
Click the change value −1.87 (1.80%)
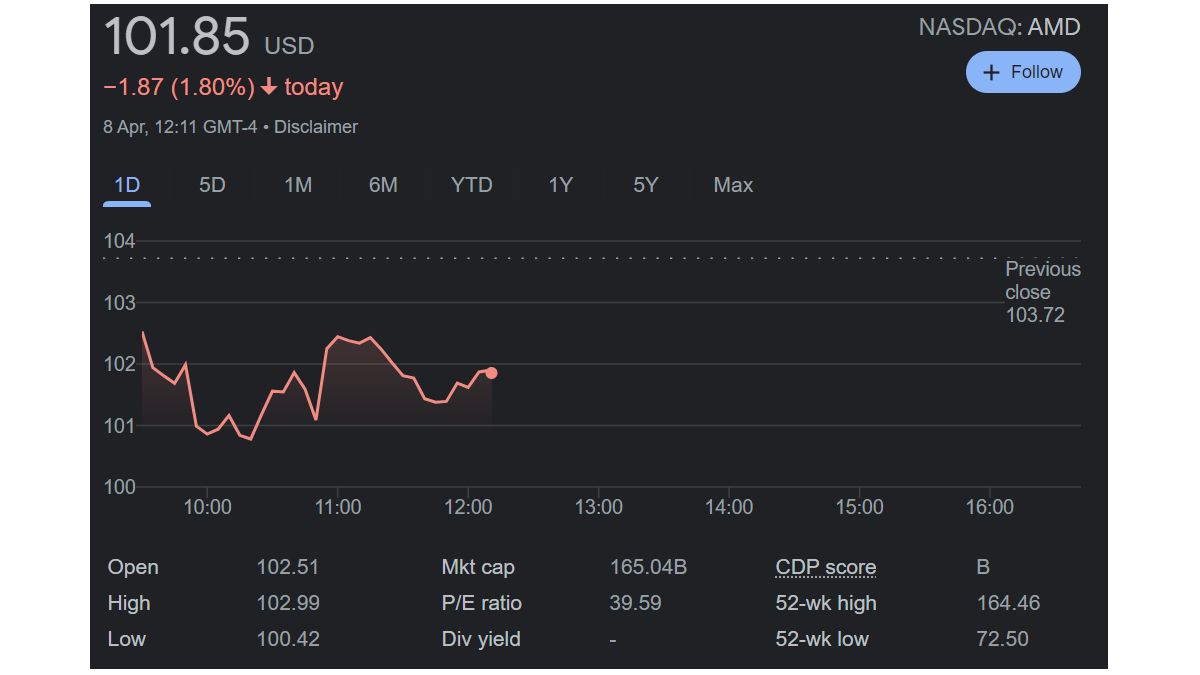[x=179, y=87]
